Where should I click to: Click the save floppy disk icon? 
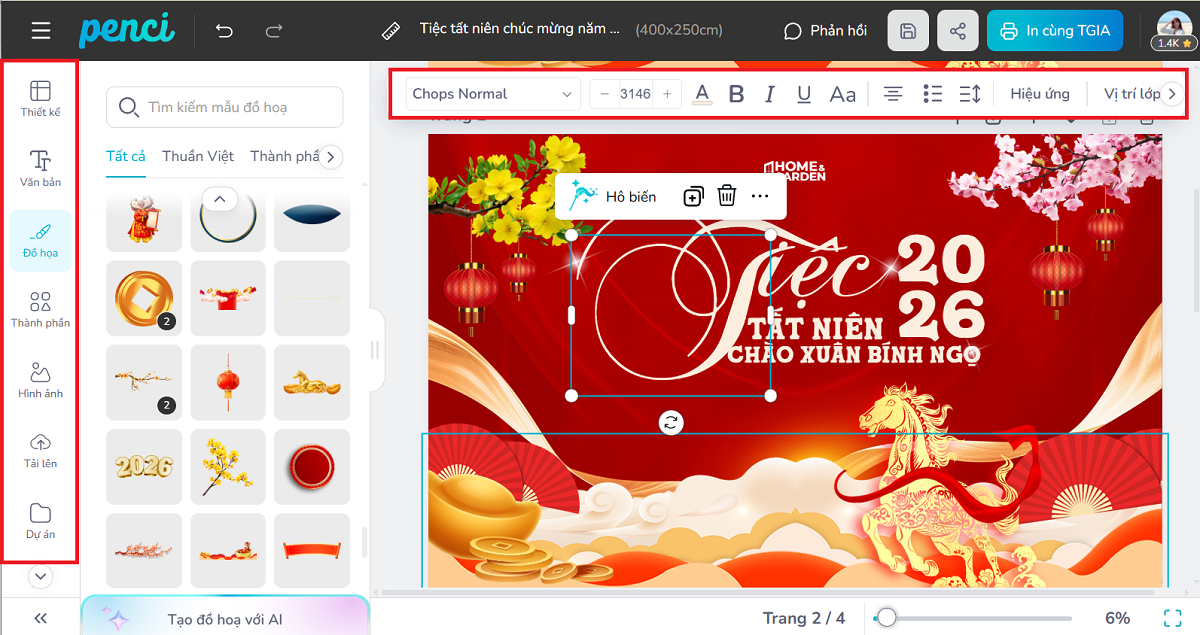click(908, 31)
